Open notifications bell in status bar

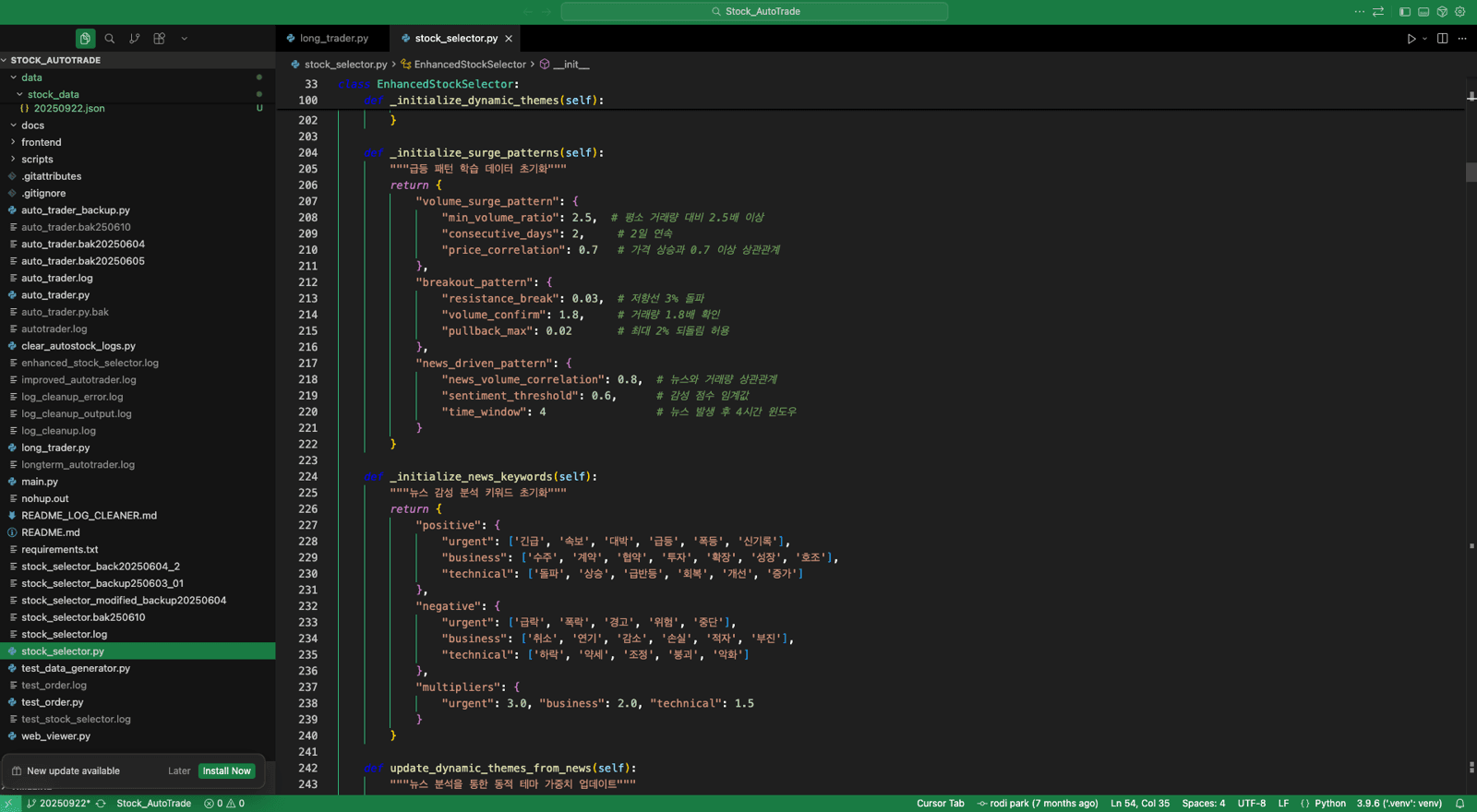click(x=1460, y=804)
